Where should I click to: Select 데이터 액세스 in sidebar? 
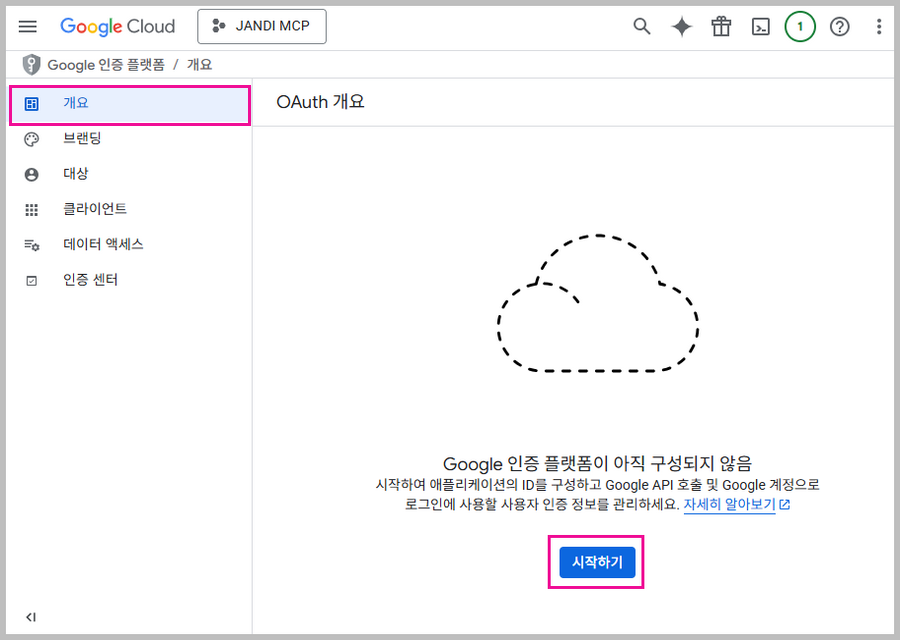click(103, 245)
